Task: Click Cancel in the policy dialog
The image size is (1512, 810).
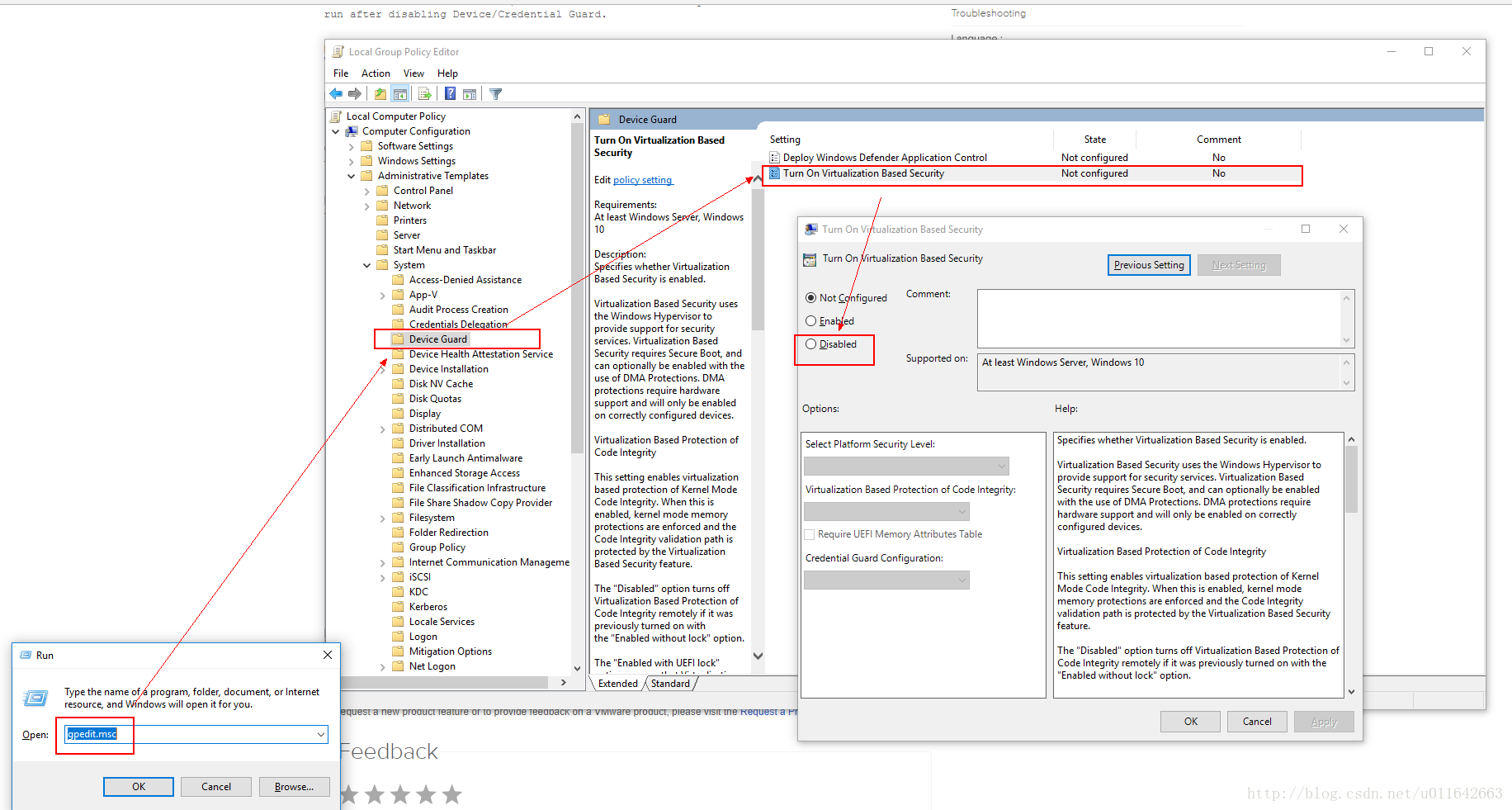Action: coord(1257,722)
